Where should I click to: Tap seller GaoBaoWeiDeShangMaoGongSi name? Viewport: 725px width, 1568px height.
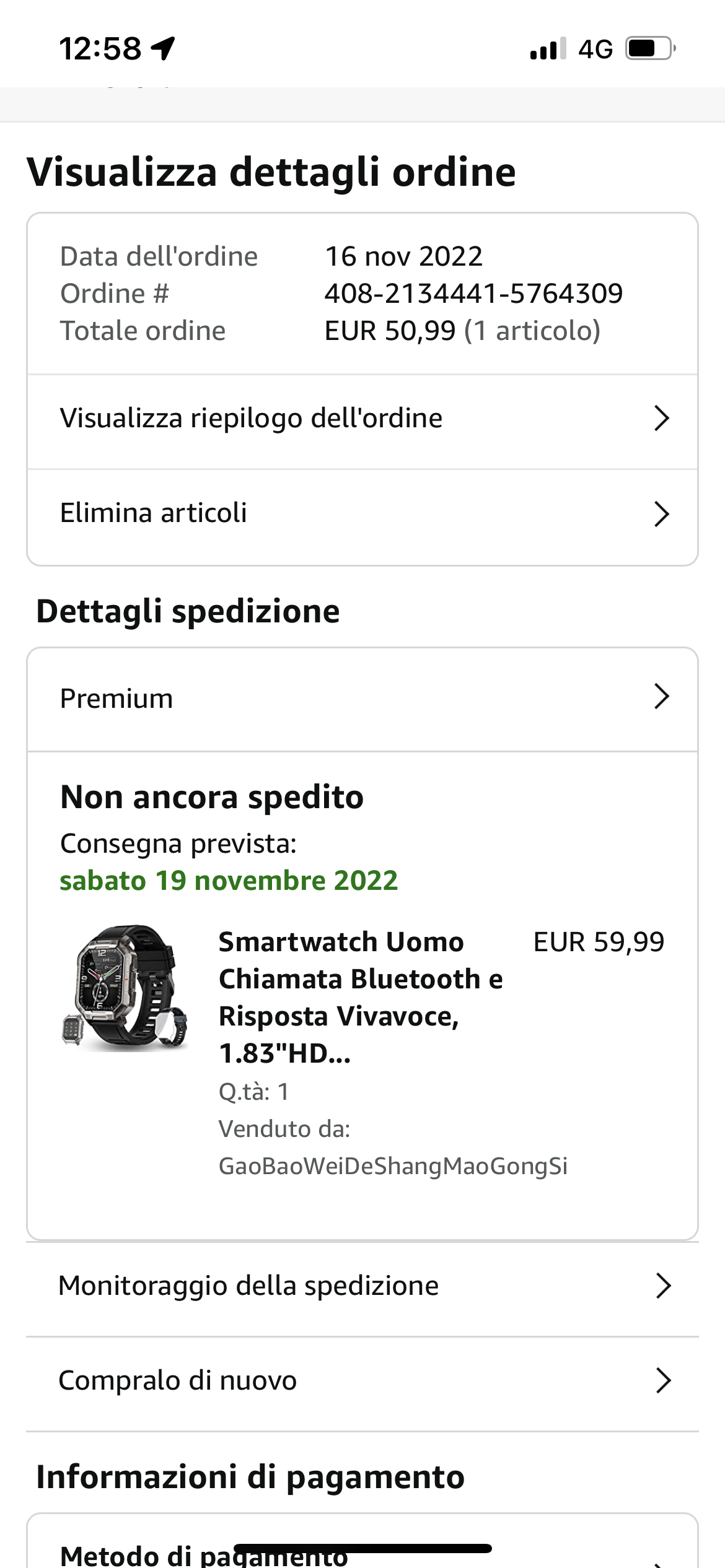(393, 1166)
